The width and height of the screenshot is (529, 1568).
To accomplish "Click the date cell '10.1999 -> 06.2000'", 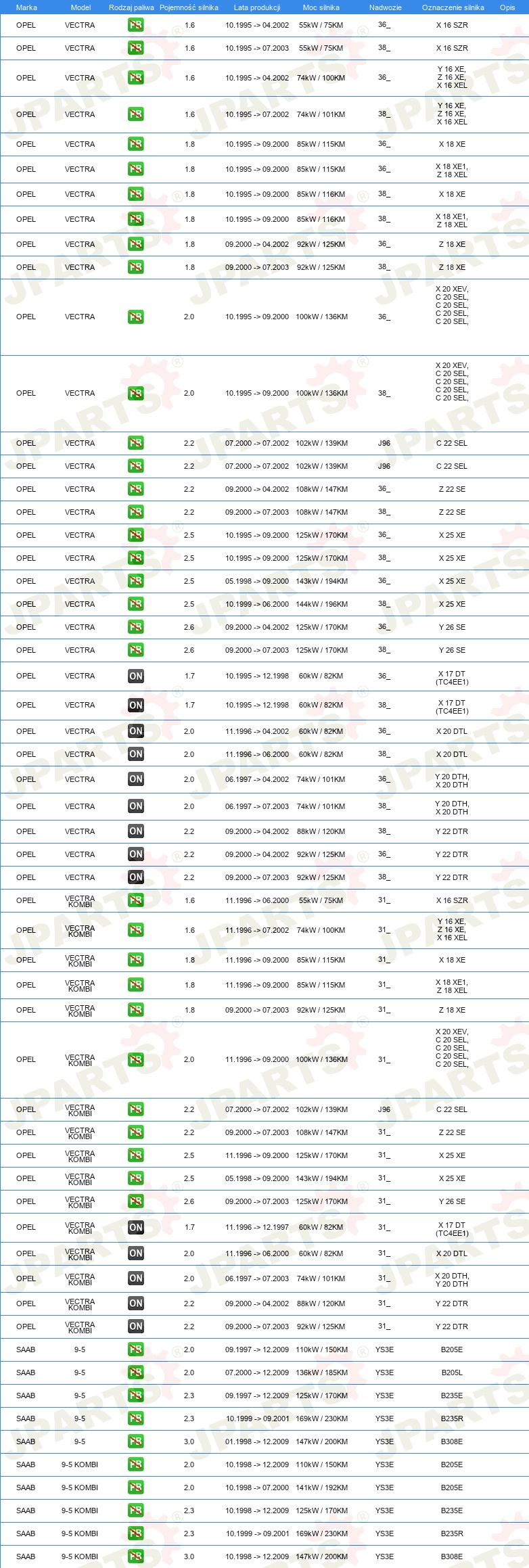I will coord(257,604).
